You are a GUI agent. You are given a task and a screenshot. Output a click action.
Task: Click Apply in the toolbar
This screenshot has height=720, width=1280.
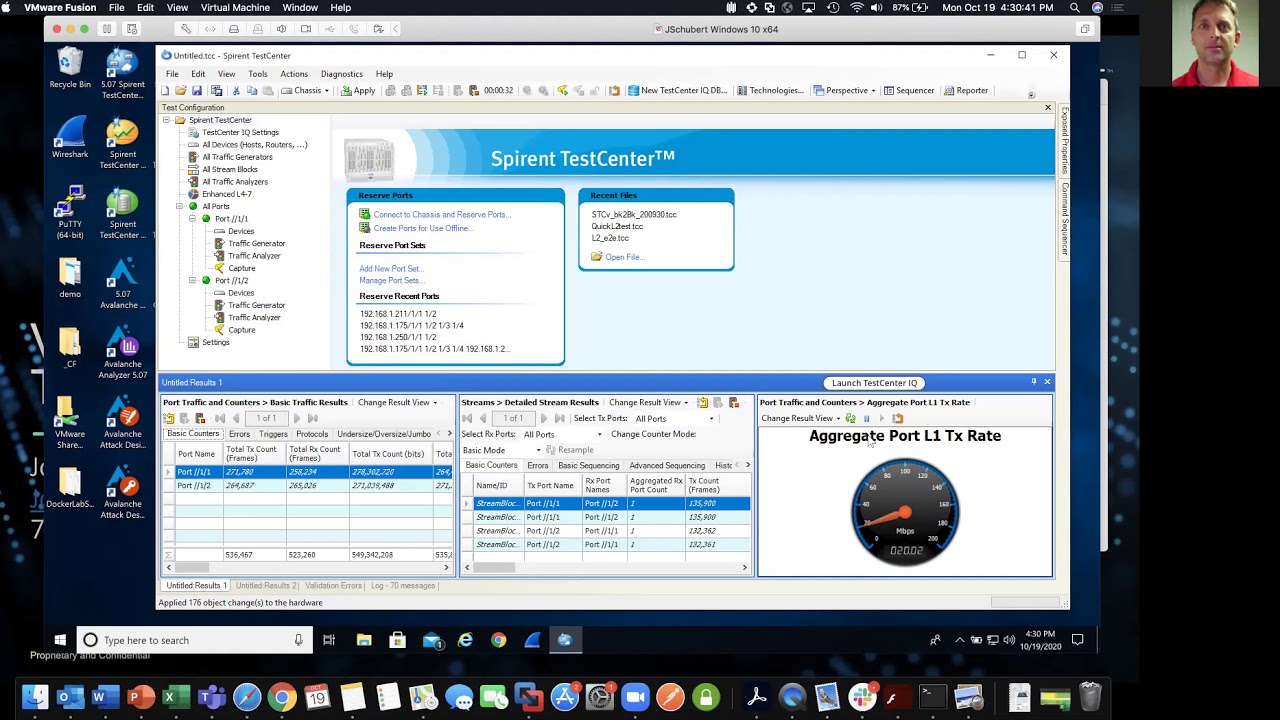pos(358,90)
